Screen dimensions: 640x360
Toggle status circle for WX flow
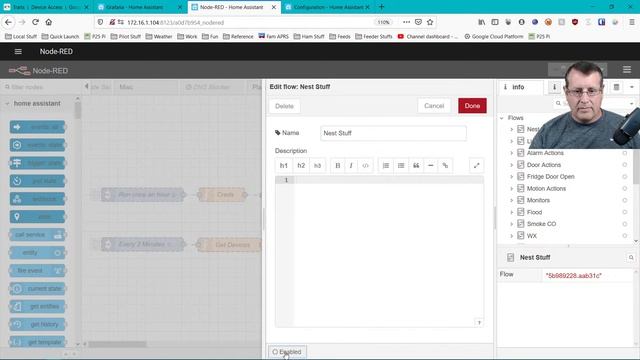(x=624, y=236)
